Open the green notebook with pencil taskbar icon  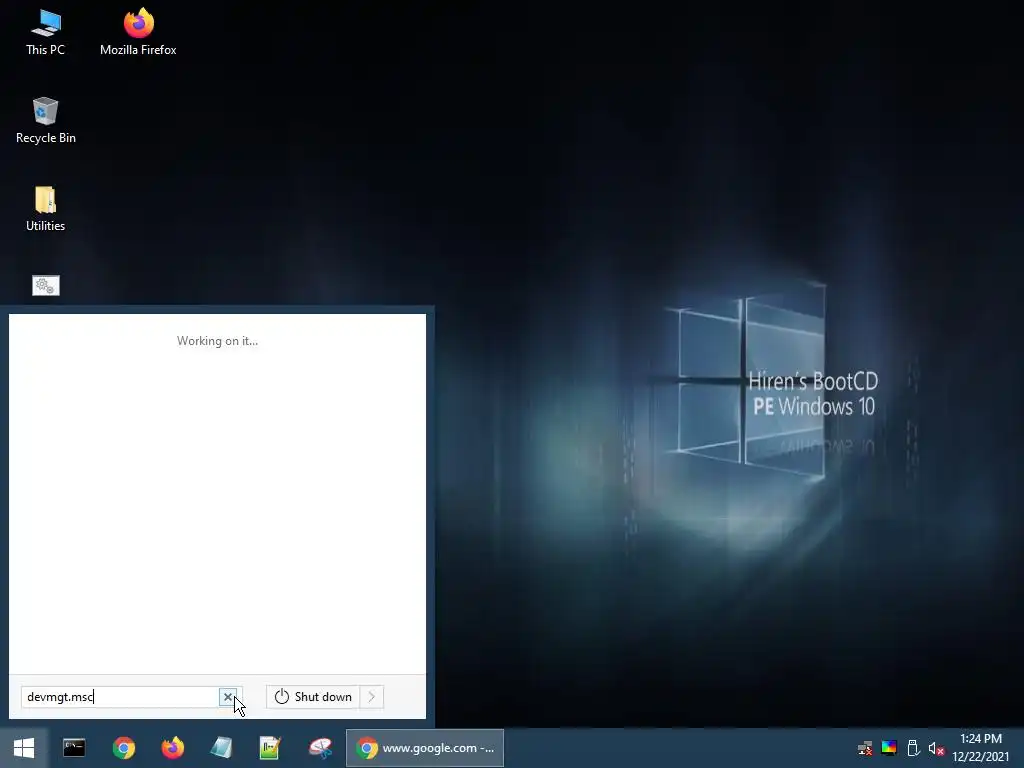tap(270, 748)
